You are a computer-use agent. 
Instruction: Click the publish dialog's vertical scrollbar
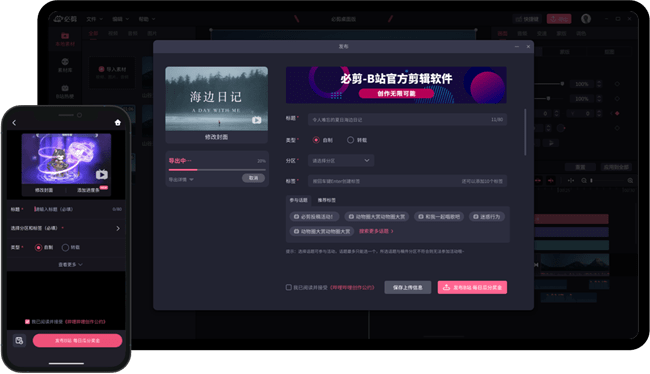click(525, 132)
